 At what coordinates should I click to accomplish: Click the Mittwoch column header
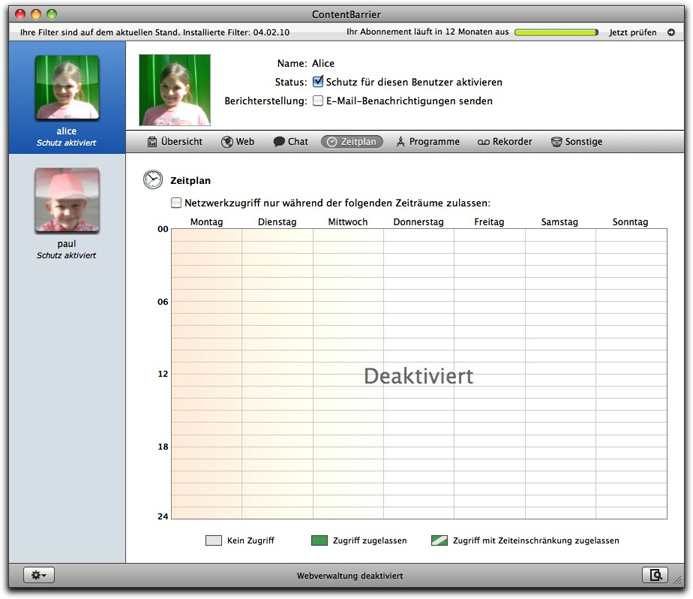pos(348,222)
